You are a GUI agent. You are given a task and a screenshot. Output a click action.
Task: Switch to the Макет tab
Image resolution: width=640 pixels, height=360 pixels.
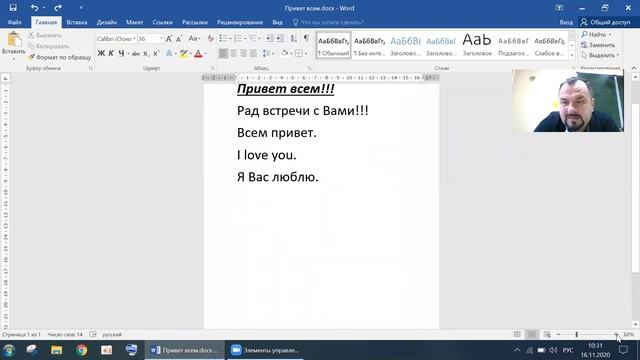pos(134,22)
